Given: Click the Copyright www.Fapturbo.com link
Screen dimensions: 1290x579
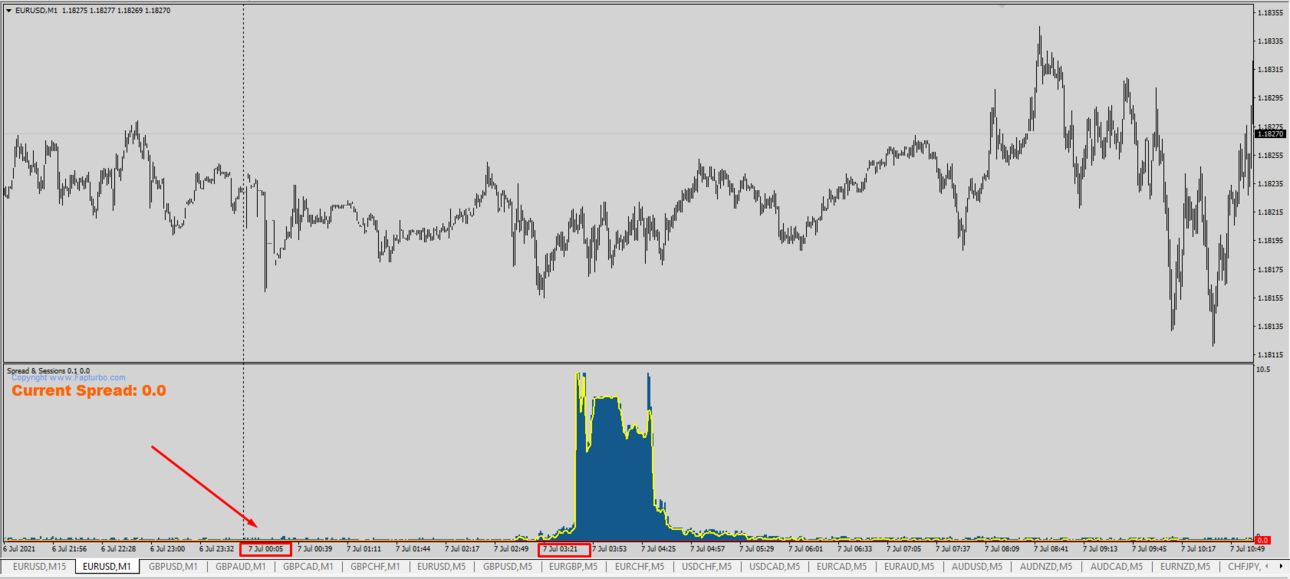Looking at the screenshot, I should tap(68, 378).
